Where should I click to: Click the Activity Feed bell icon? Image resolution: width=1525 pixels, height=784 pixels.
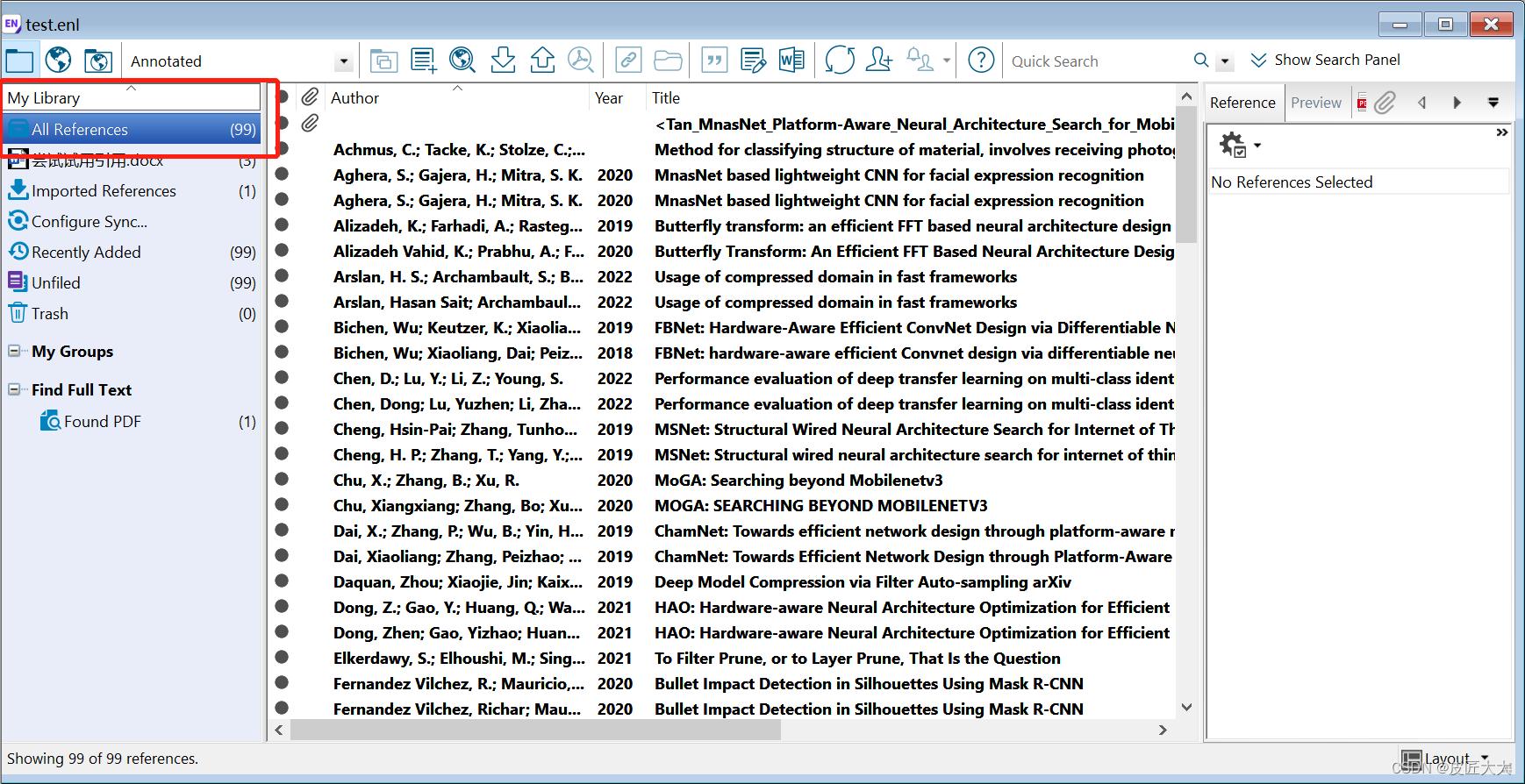point(920,61)
